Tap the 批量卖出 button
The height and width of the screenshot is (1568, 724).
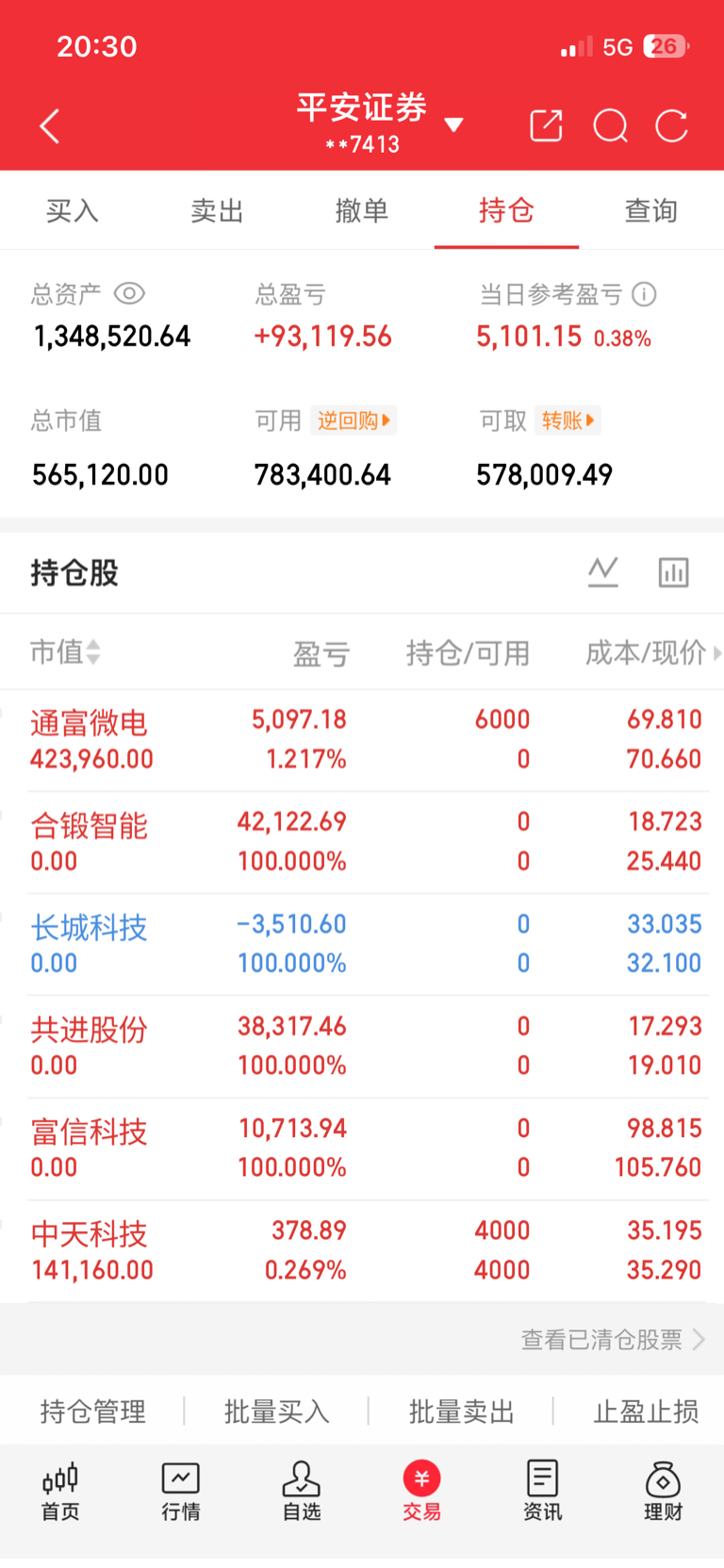pos(462,1411)
